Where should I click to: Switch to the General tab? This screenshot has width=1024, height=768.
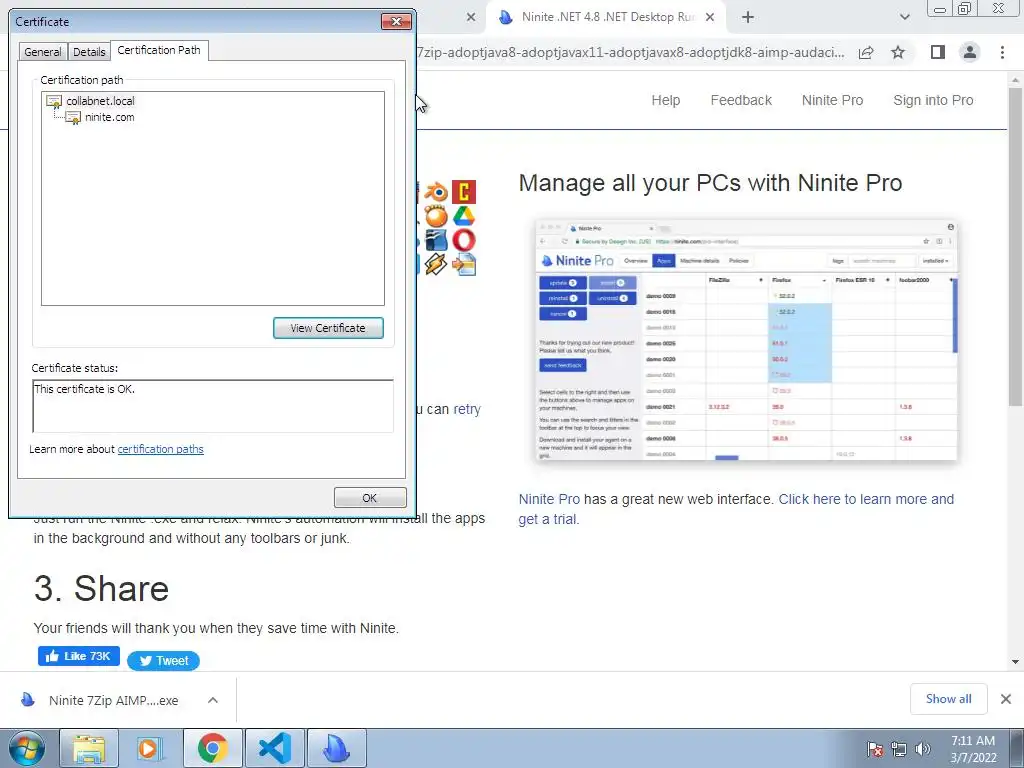pos(42,52)
